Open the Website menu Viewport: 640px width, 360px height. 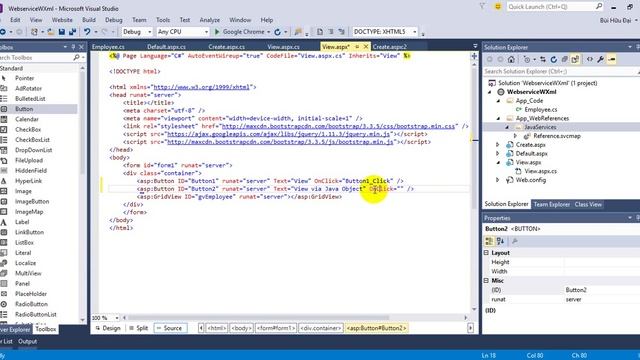coord(62,20)
